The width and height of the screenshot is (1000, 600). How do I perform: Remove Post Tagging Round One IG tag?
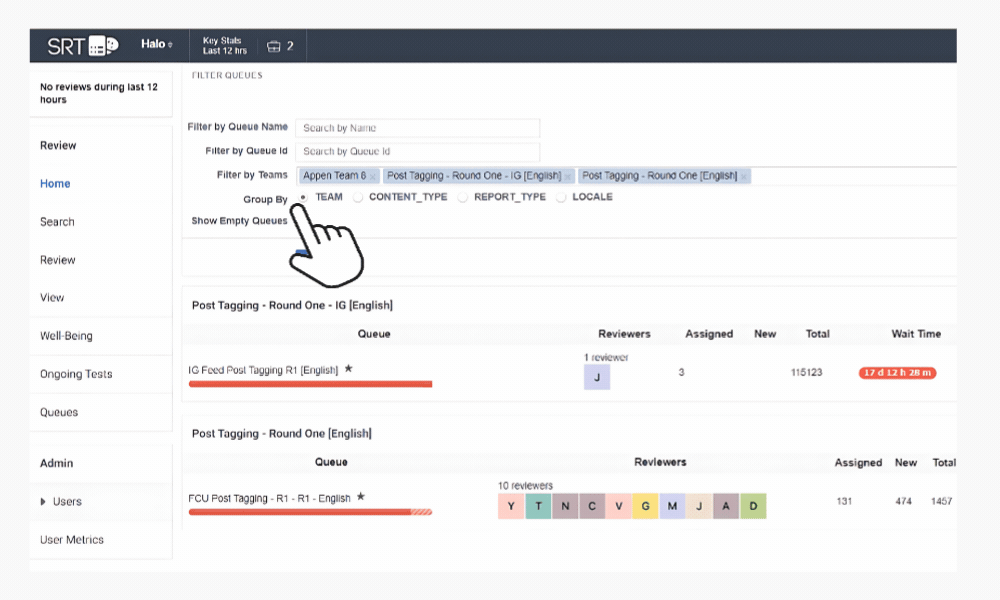point(568,177)
